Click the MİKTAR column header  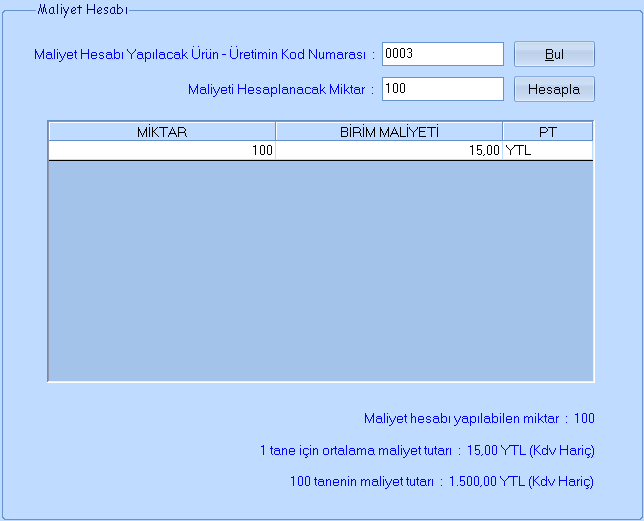[x=162, y=132]
